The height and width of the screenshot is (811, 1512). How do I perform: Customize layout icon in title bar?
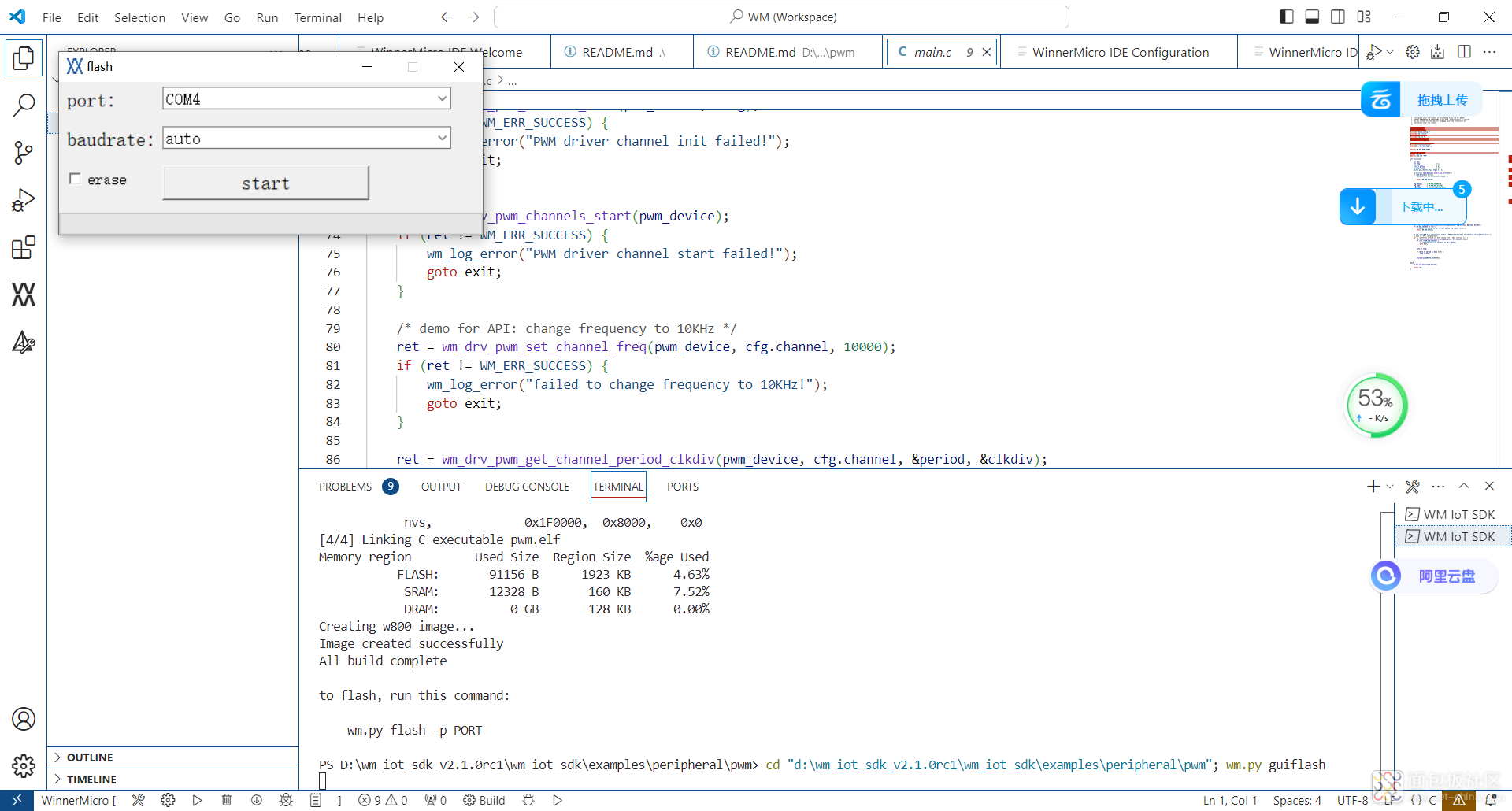(x=1365, y=17)
